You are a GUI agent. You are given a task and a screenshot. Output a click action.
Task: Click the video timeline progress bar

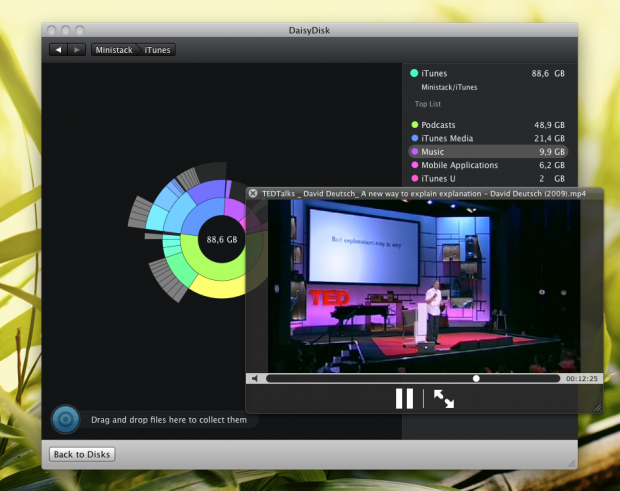coord(413,378)
